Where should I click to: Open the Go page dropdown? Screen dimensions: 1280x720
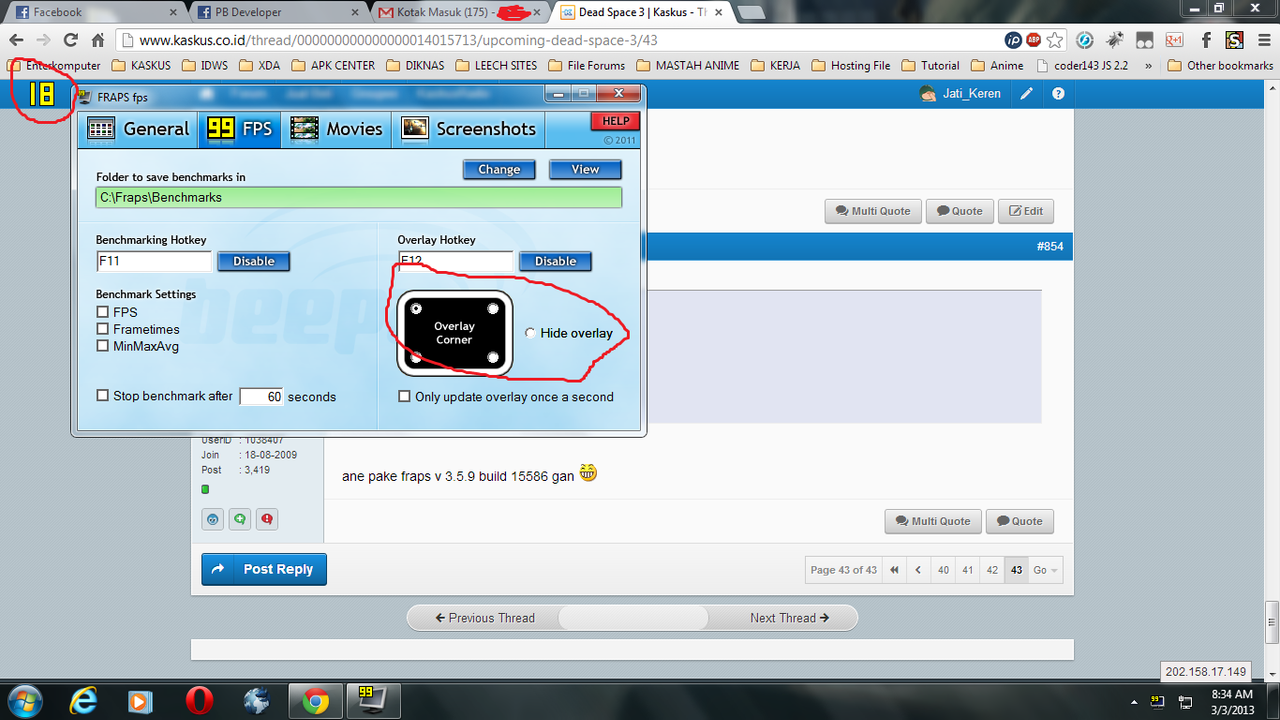click(x=1046, y=570)
